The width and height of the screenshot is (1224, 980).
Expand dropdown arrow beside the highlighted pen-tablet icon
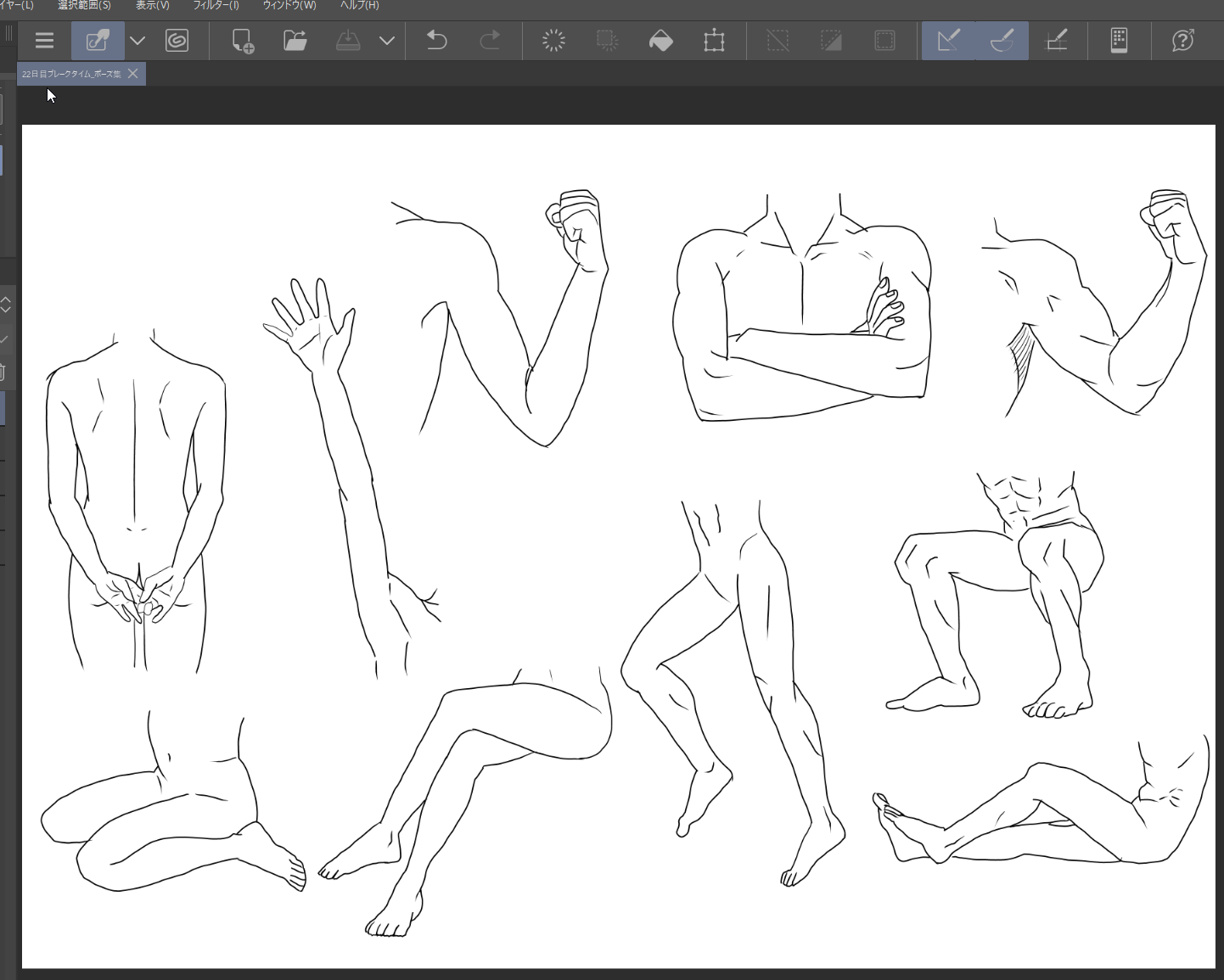(x=138, y=41)
